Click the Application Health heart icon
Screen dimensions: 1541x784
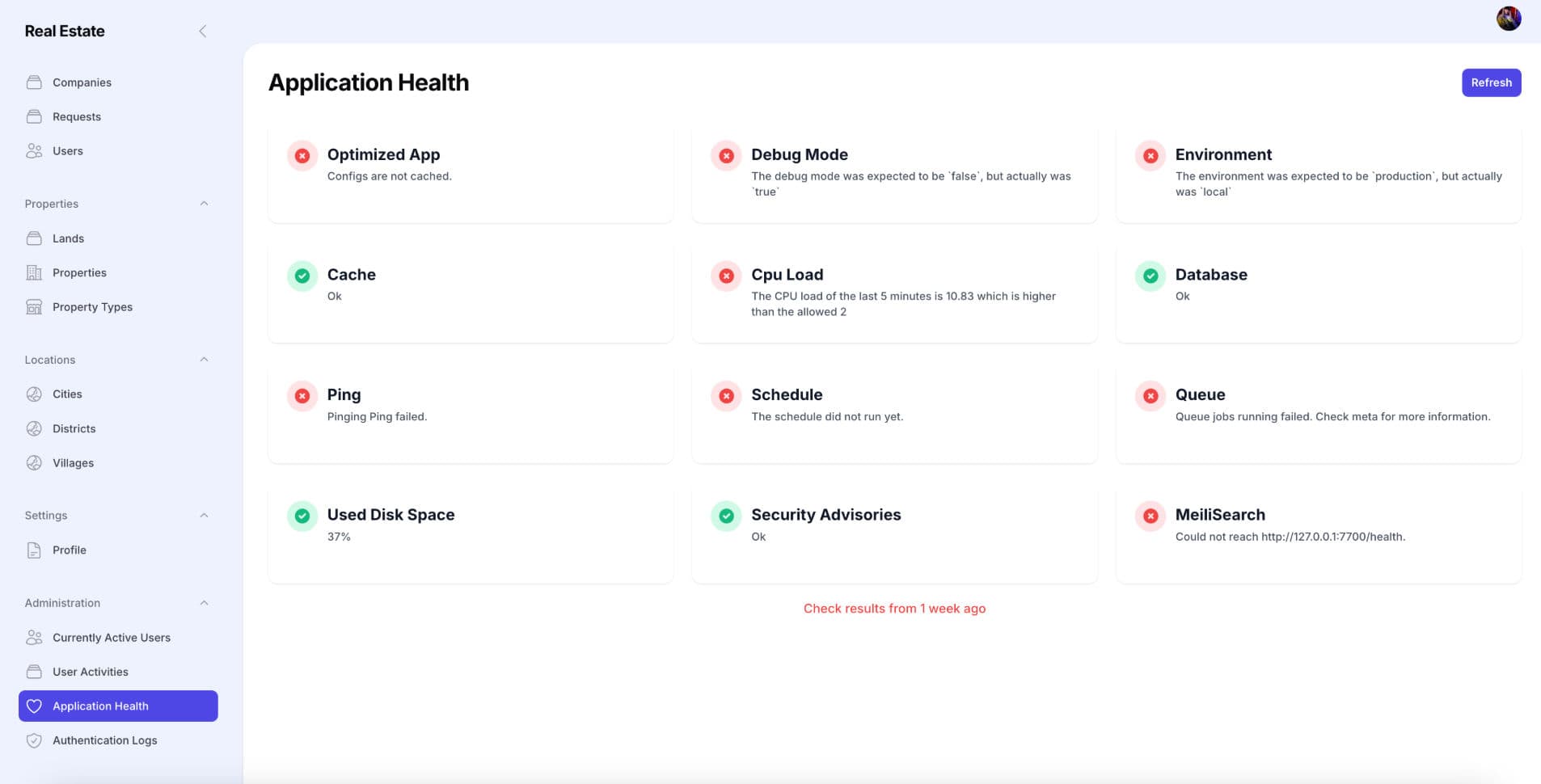point(34,706)
